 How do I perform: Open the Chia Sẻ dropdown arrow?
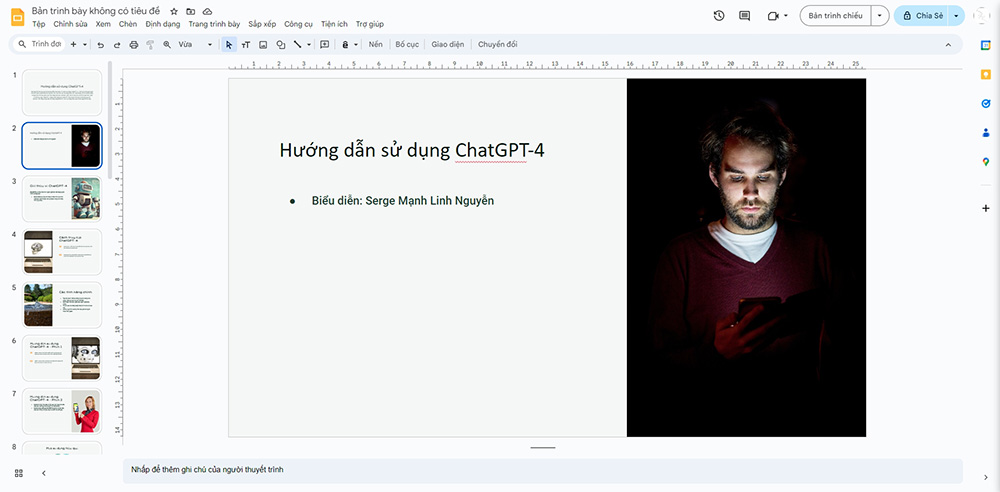coord(957,15)
